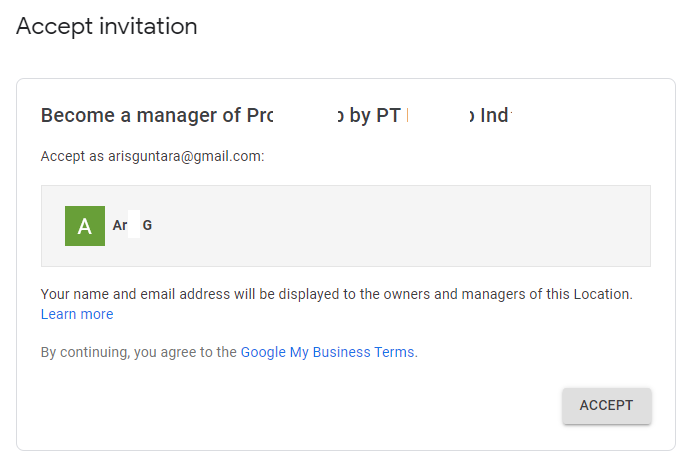
Task: Click the green A avatar icon
Action: [x=85, y=226]
